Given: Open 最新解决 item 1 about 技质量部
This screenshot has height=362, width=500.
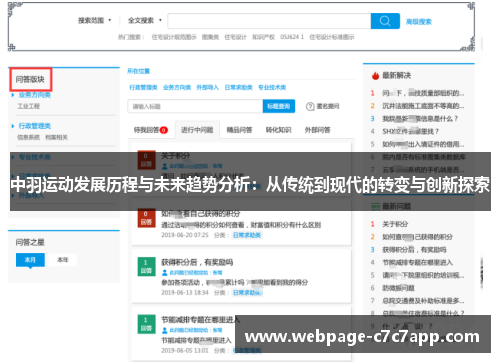Looking at the screenshot, I should point(423,93).
